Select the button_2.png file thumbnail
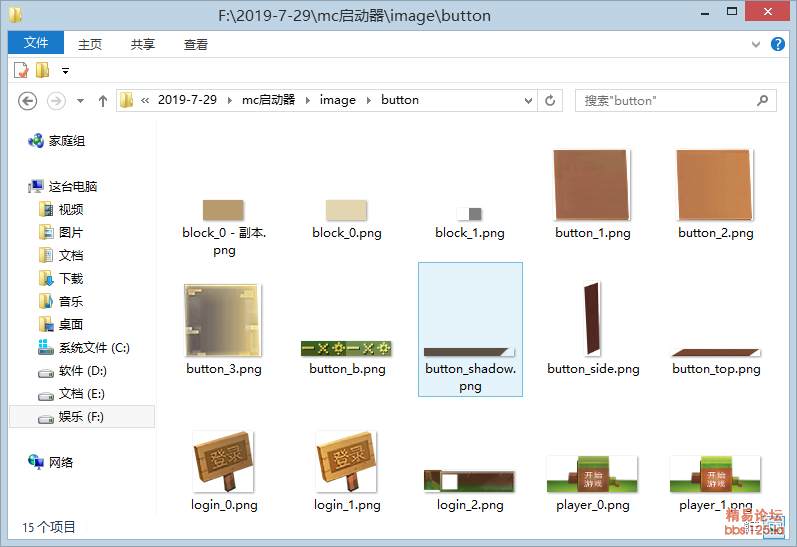This screenshot has width=797, height=547. [x=715, y=185]
